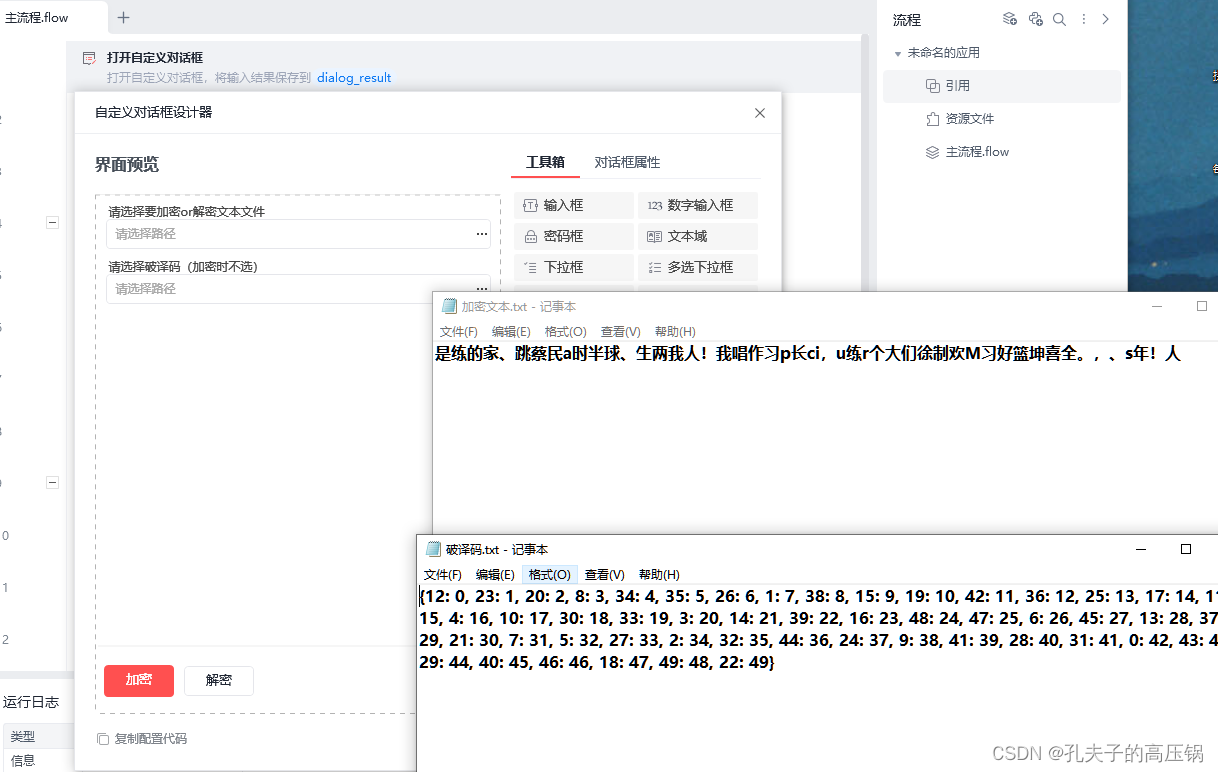Click the 加密文本.txt Notepad title icon
Image resolution: width=1218 pixels, height=772 pixels.
tap(449, 306)
